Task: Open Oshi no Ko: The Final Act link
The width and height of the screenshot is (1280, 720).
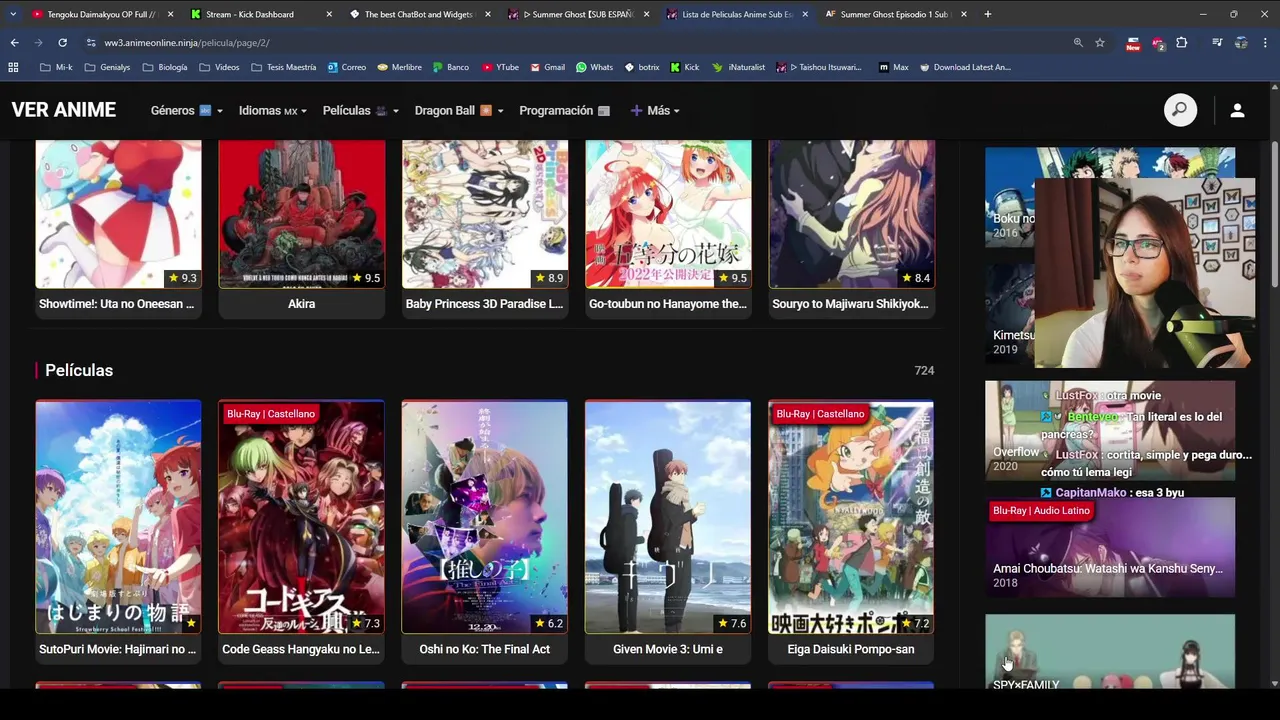Action: tap(484, 649)
